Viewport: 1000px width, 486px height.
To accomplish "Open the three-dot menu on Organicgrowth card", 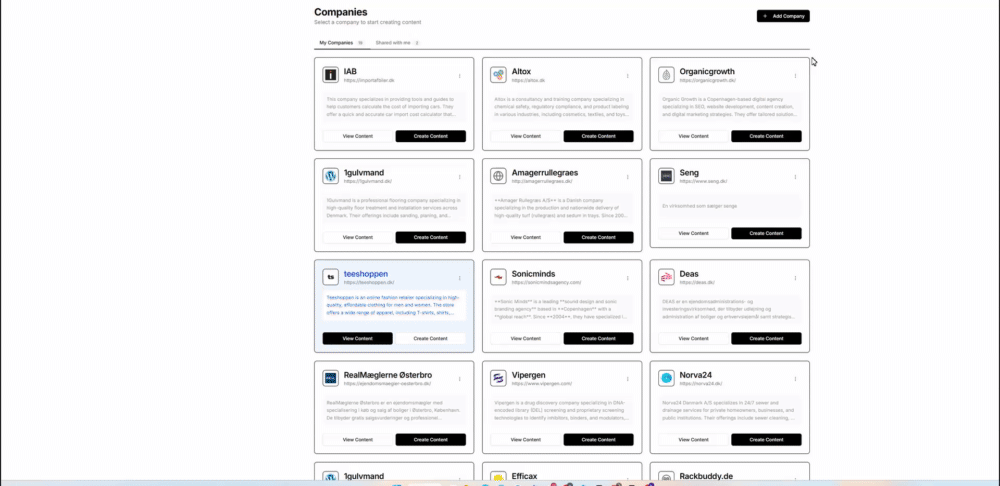I will click(x=795, y=76).
